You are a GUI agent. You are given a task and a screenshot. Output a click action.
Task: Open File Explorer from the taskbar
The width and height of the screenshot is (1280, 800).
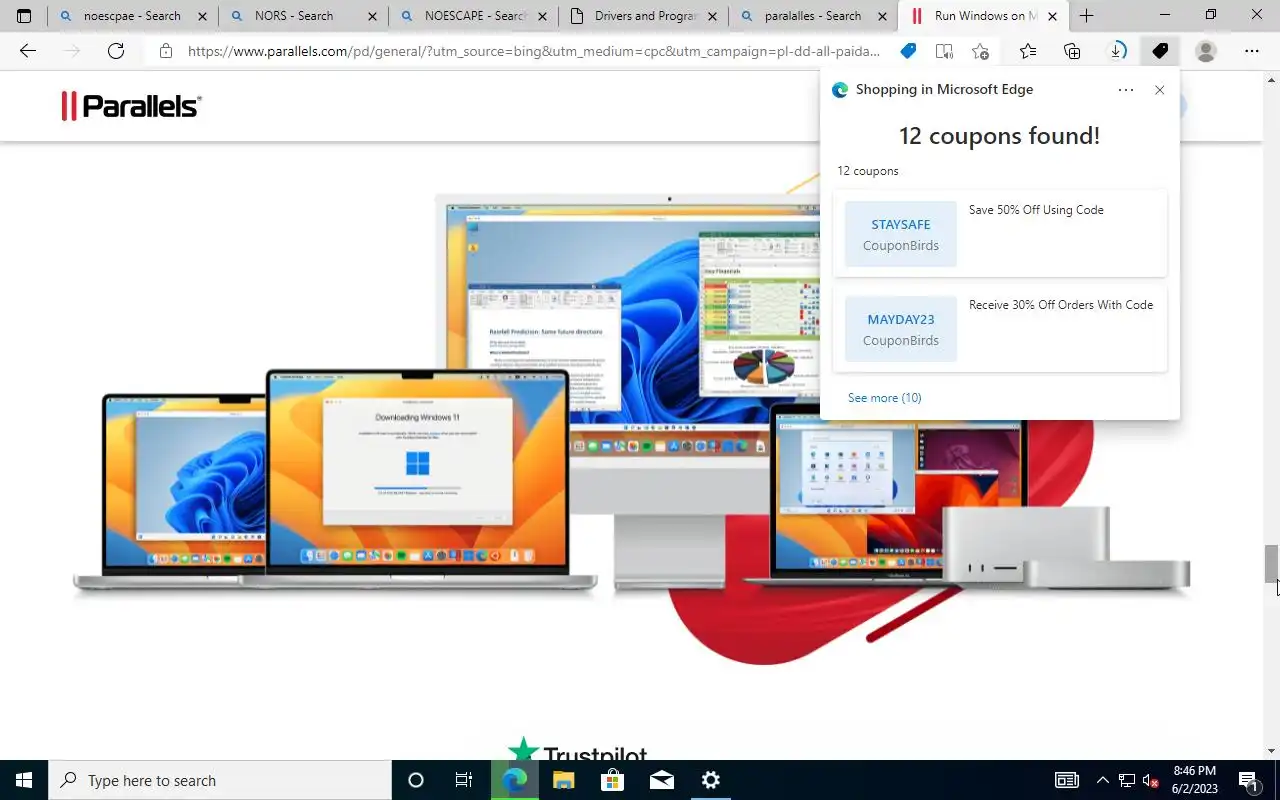tap(564, 780)
